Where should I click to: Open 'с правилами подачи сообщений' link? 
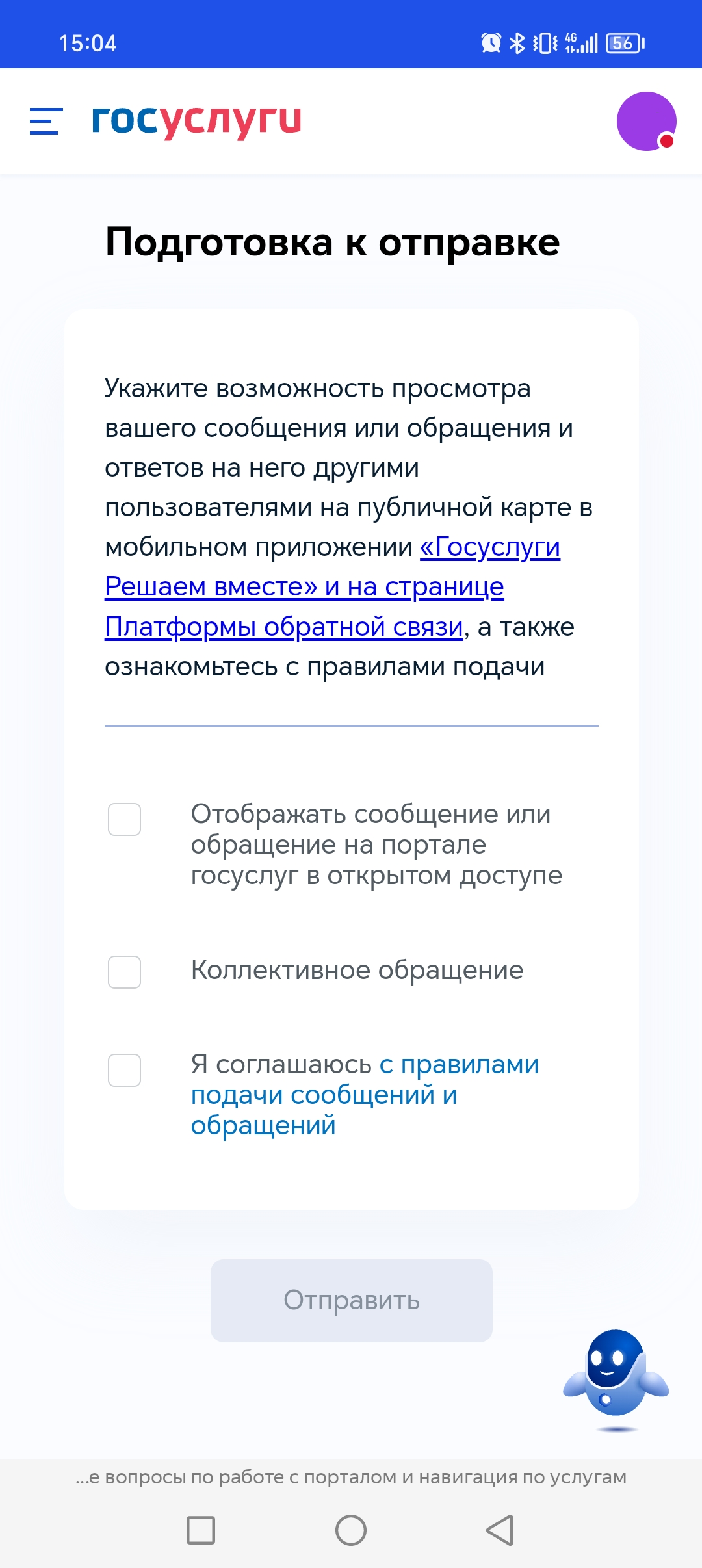(365, 1095)
